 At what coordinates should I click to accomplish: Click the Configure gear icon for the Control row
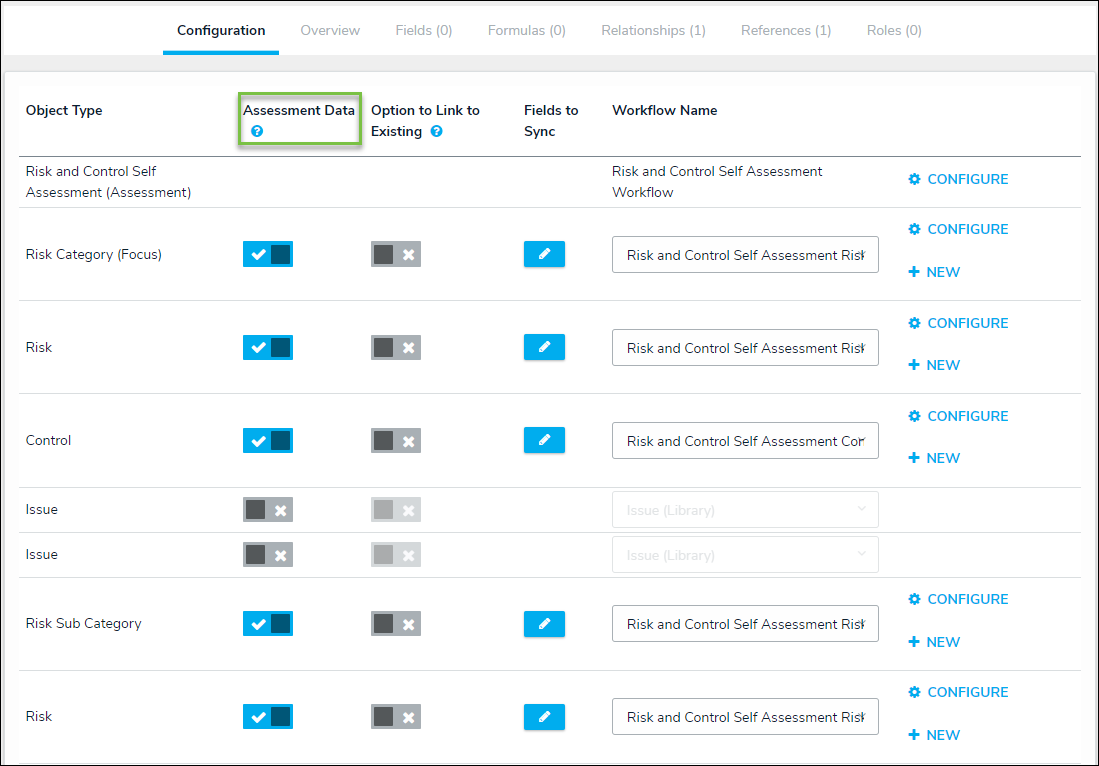(914, 416)
